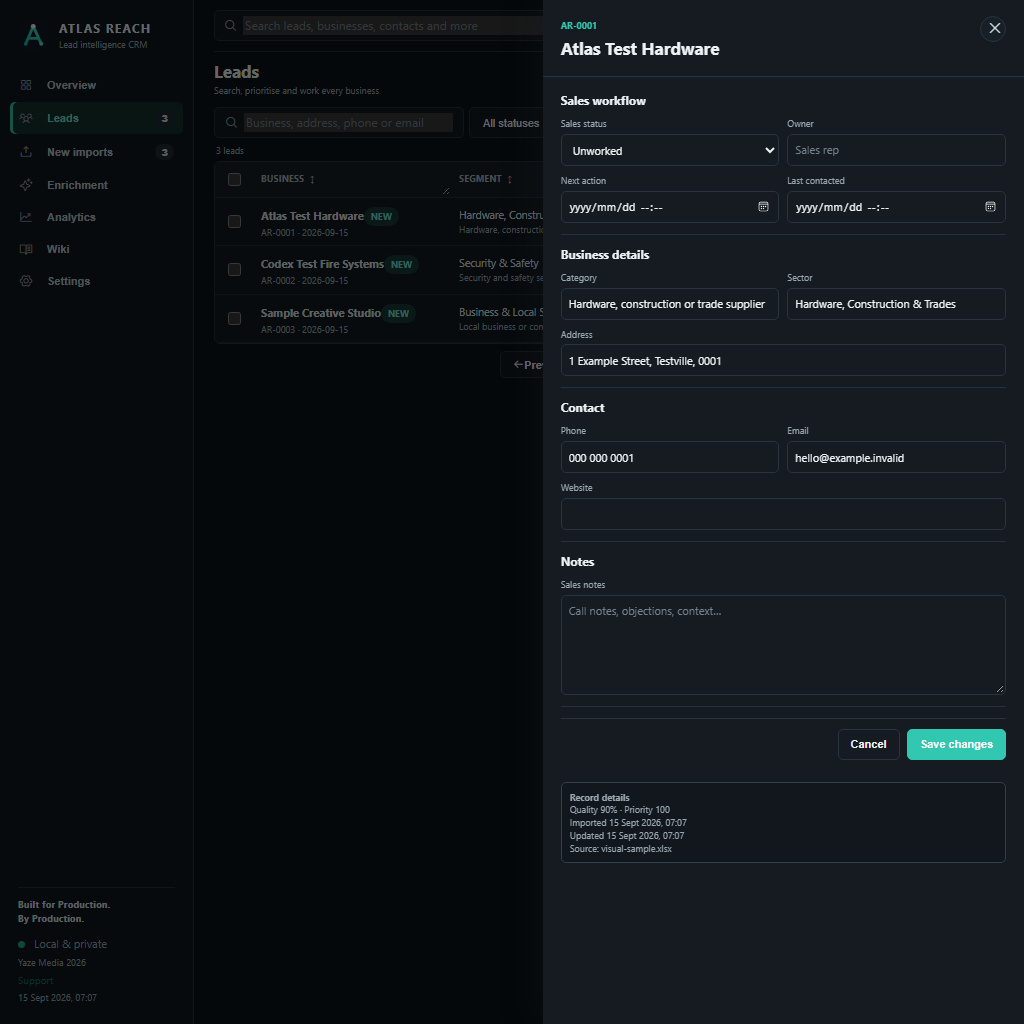Click the Source: visual-sample.xlsx text

tap(621, 850)
